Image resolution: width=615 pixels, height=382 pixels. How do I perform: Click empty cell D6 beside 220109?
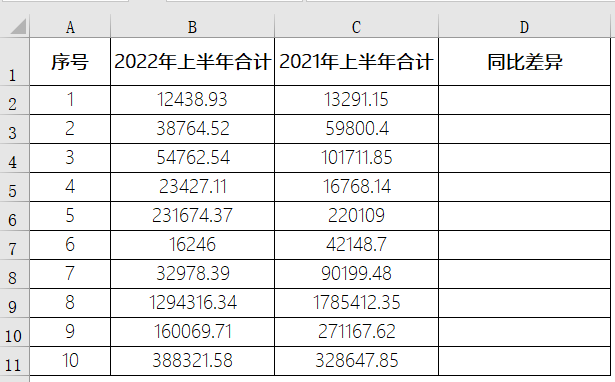524,216
